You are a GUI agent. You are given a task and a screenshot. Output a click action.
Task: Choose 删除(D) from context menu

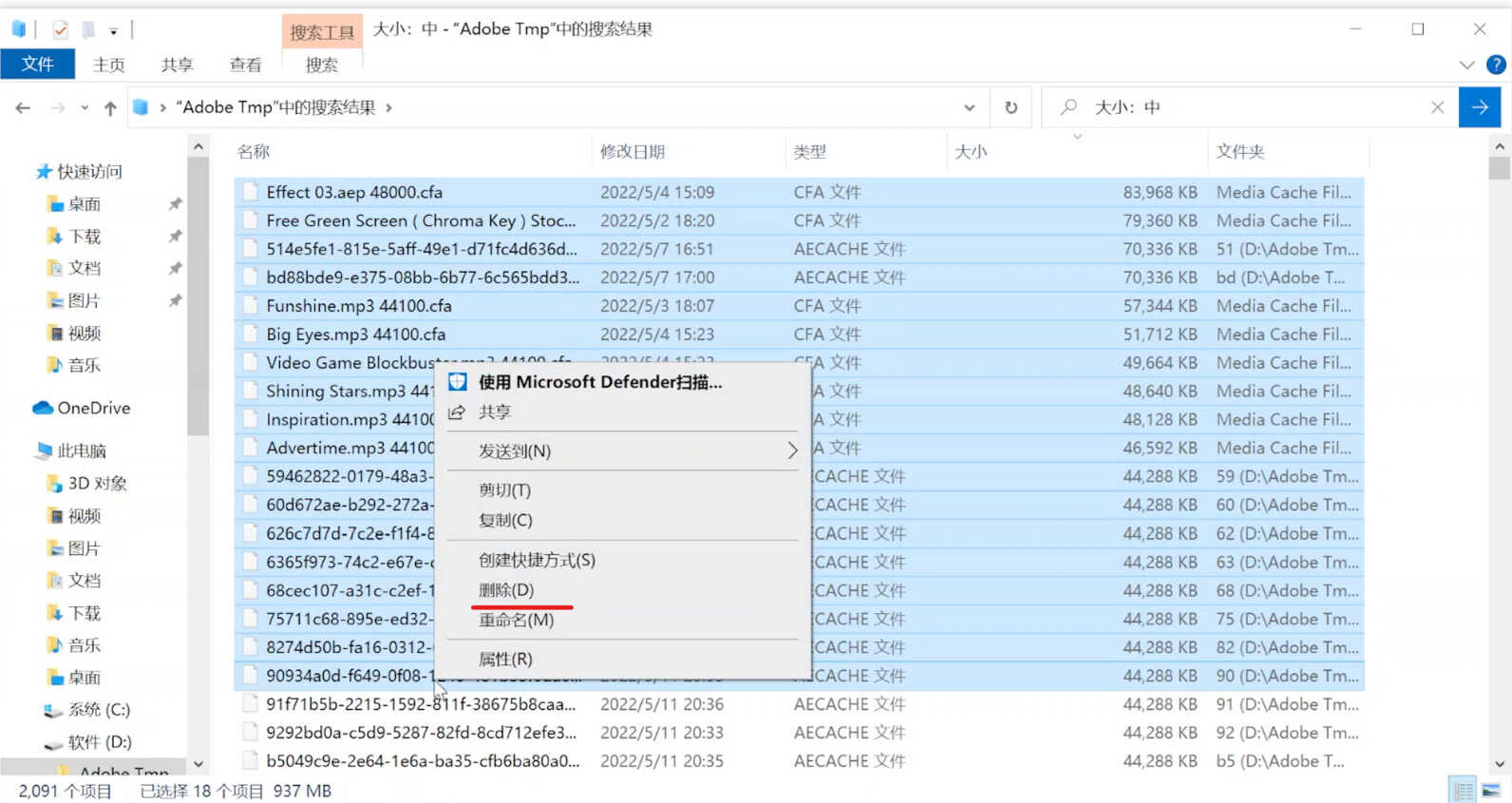[506, 590]
